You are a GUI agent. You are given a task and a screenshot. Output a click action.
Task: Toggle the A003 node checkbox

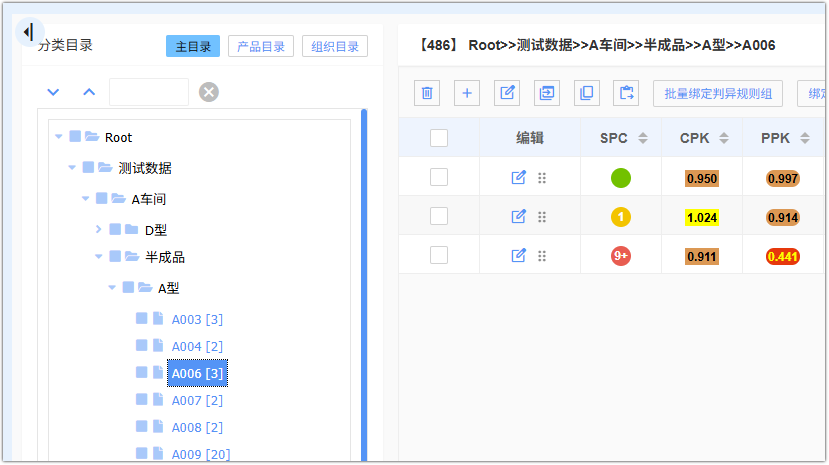click(141, 318)
